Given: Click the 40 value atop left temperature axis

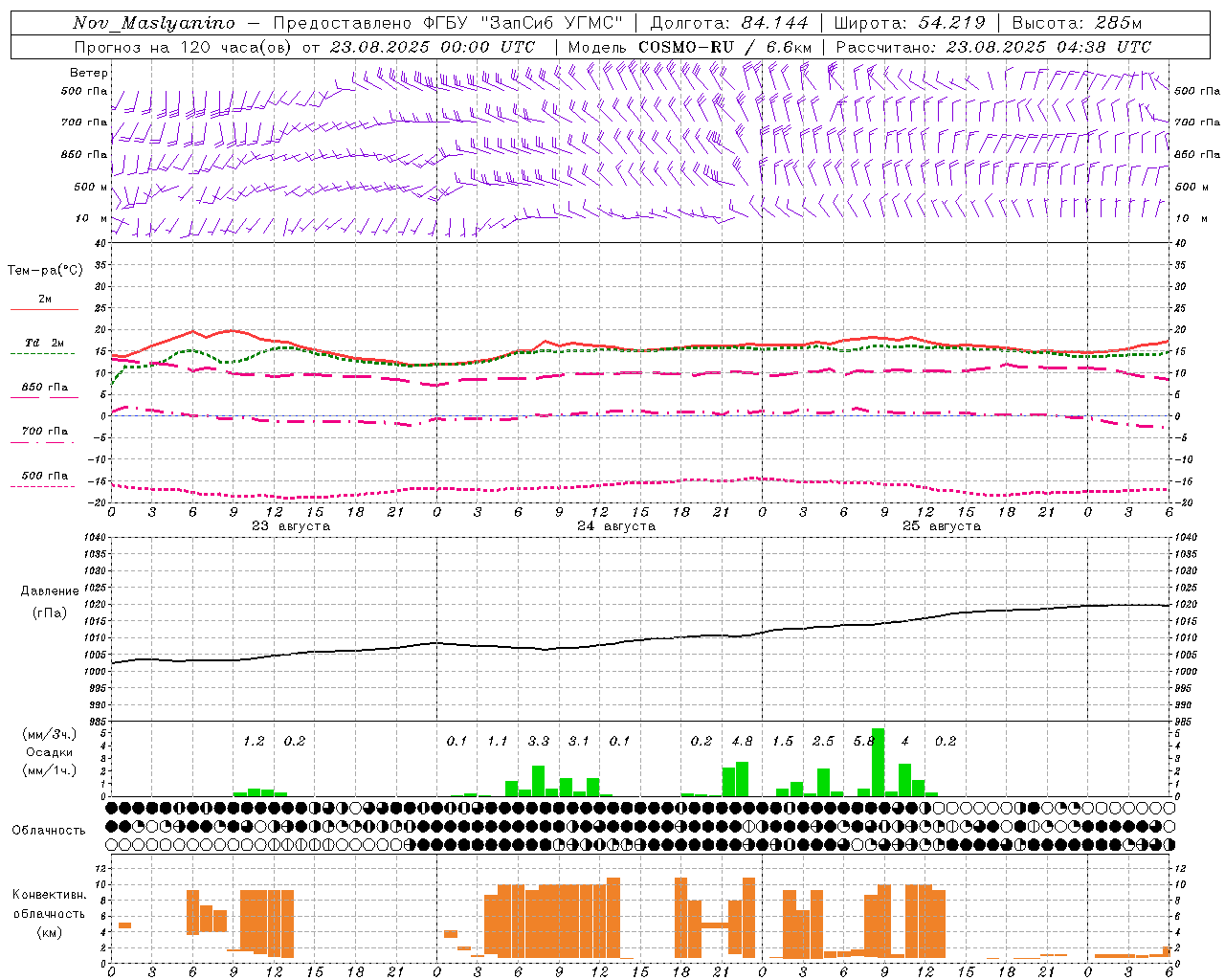Looking at the screenshot, I should click(x=100, y=243).
